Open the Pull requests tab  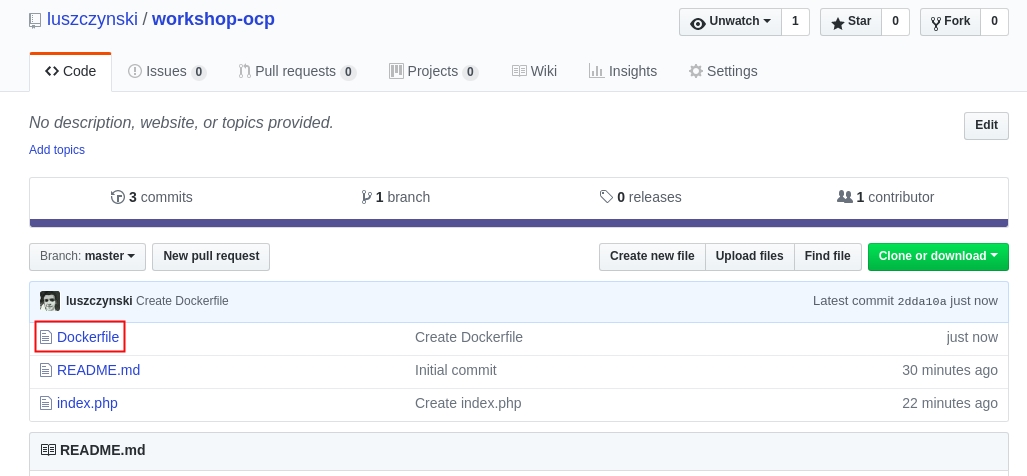coord(297,71)
